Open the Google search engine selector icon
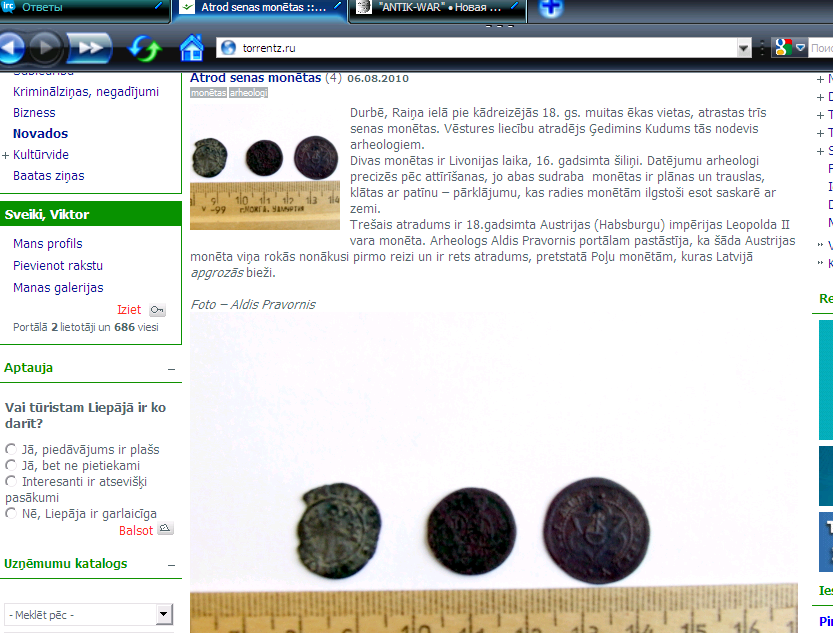This screenshot has height=633, width=833. coord(783,48)
